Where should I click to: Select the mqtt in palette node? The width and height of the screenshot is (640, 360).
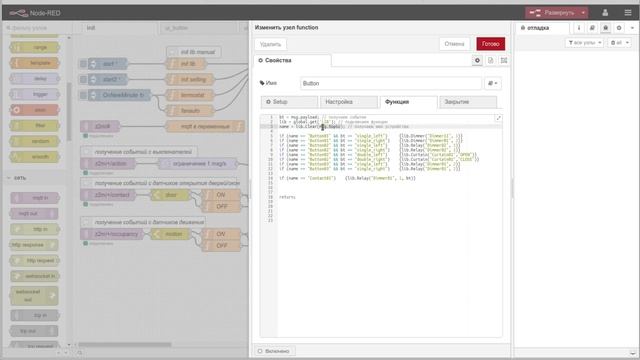click(35, 198)
